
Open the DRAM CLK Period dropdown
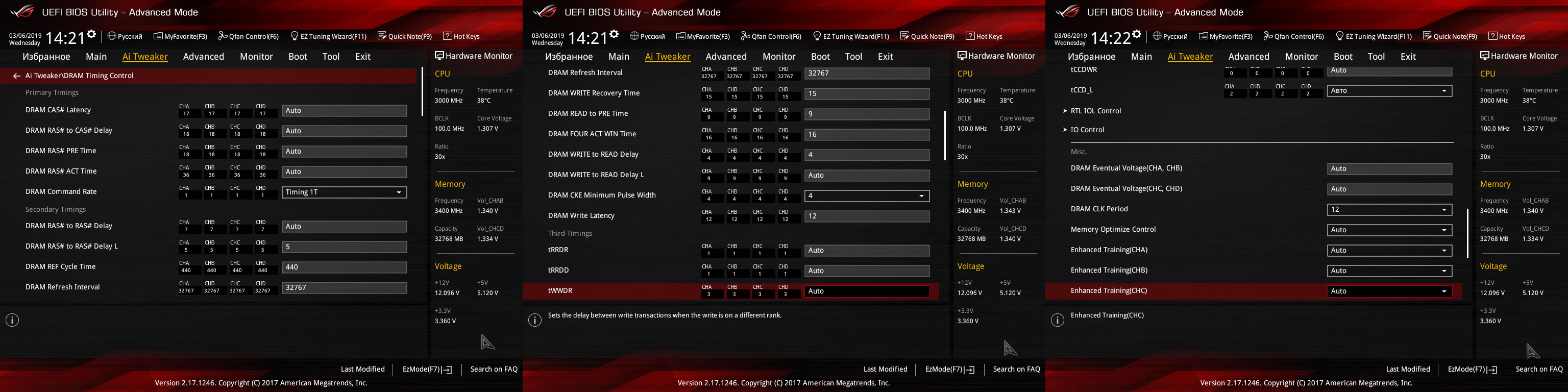coord(1390,209)
